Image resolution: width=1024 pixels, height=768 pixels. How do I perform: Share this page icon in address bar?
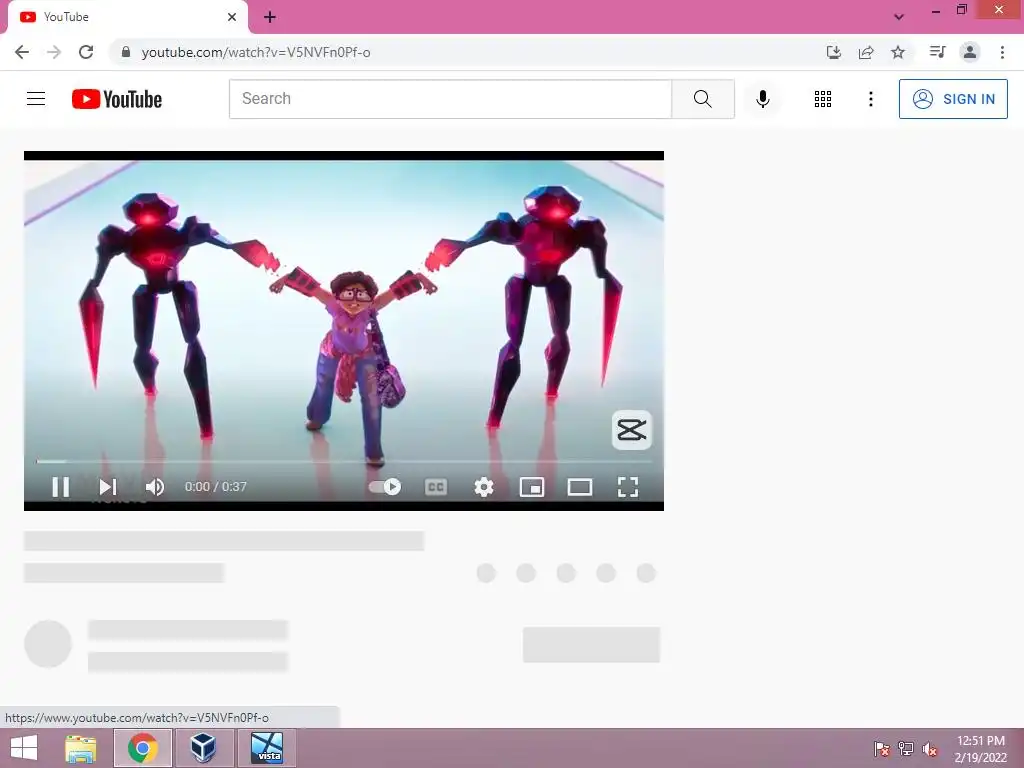[x=866, y=52]
